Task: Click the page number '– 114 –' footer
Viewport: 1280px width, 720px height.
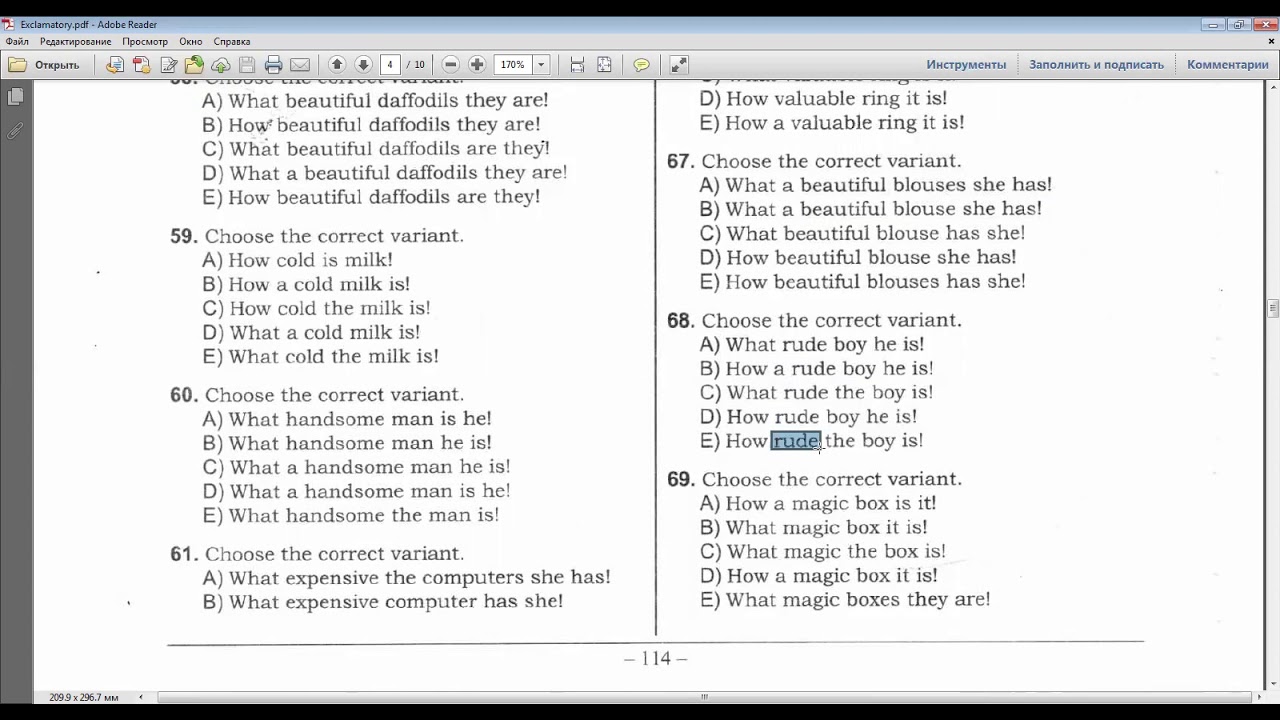Action: (x=655, y=658)
